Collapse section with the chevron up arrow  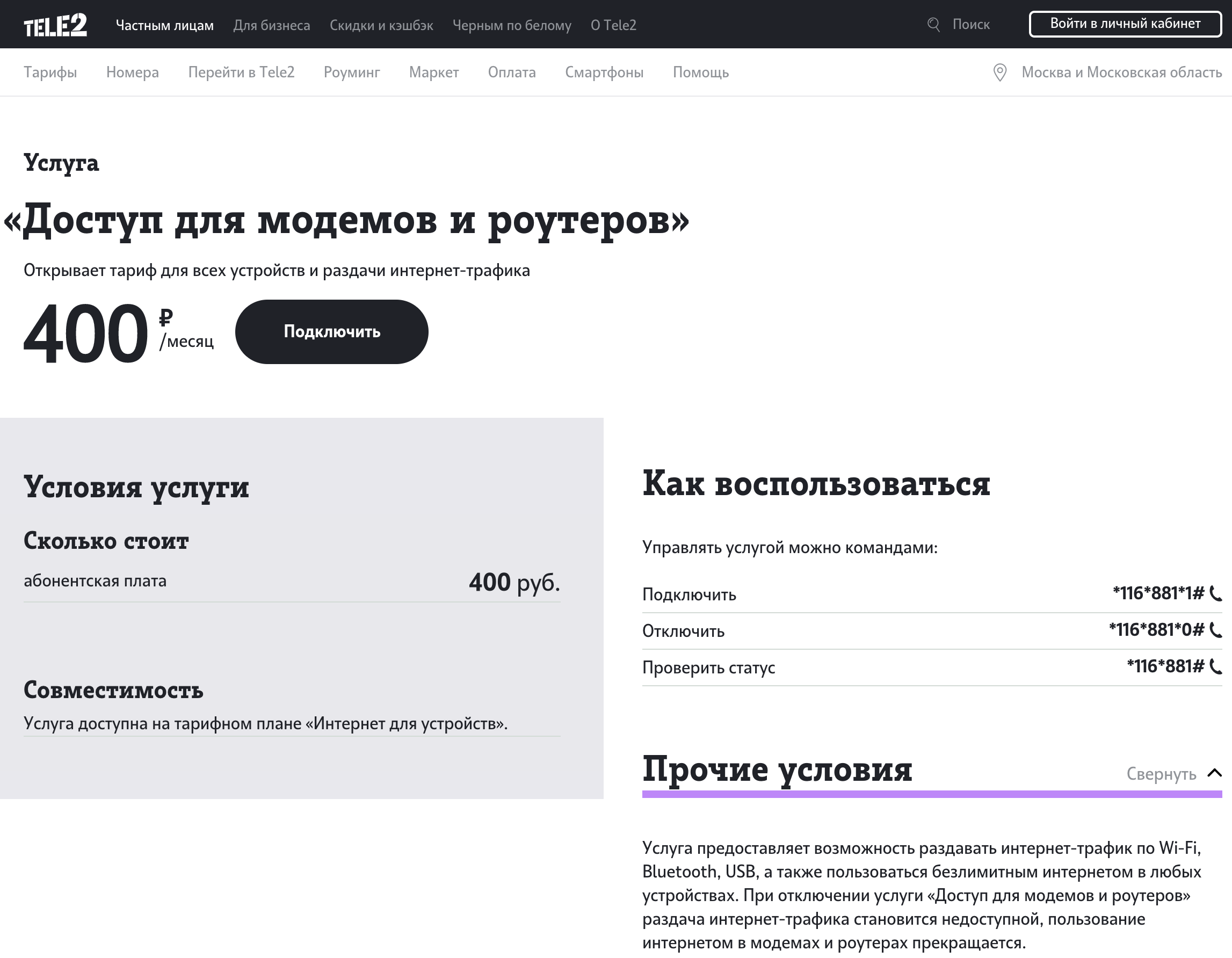[1214, 773]
